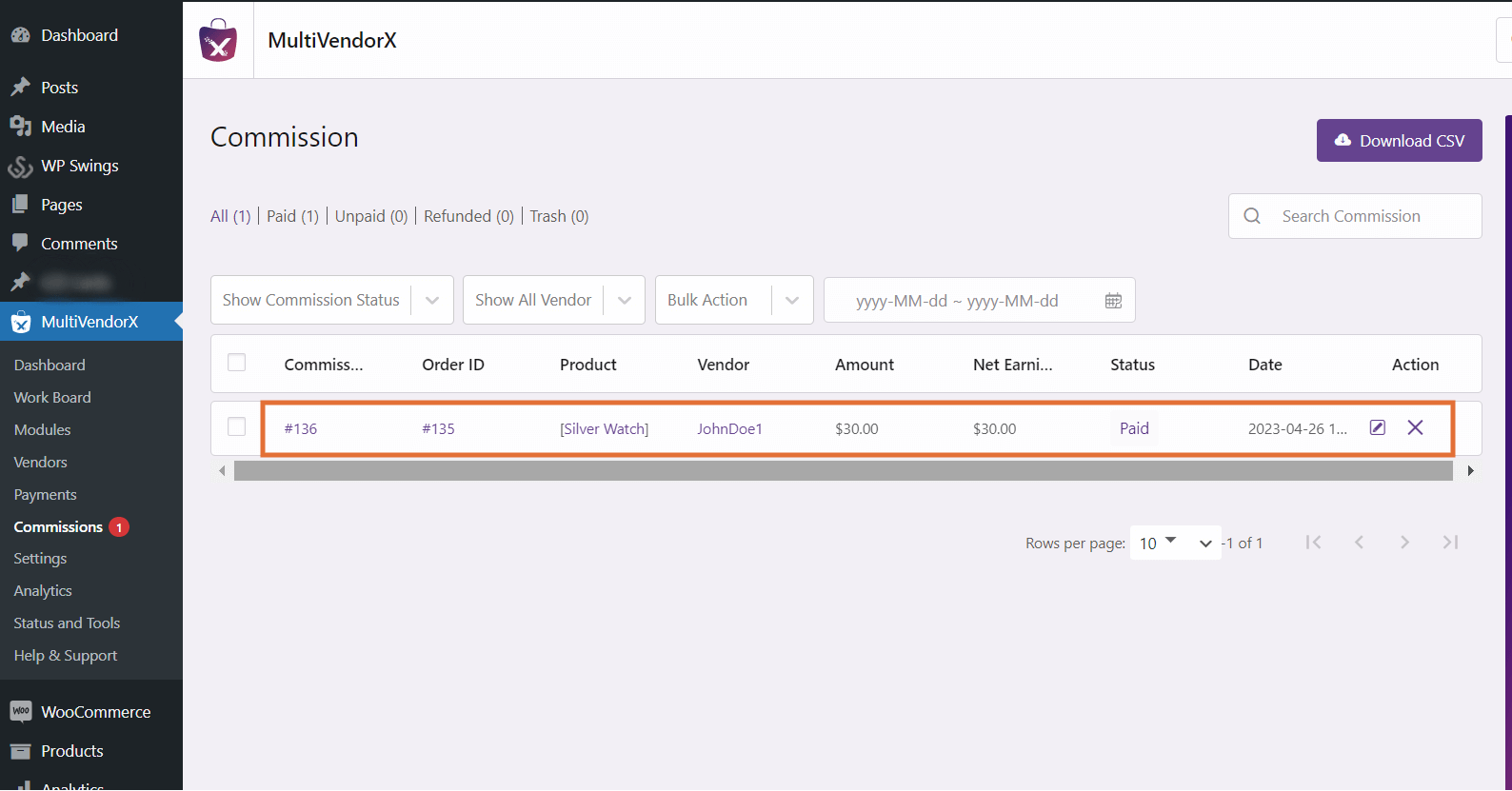Open MultiVendorX Analytics submenu
The width and height of the screenshot is (1512, 791).
click(43, 591)
